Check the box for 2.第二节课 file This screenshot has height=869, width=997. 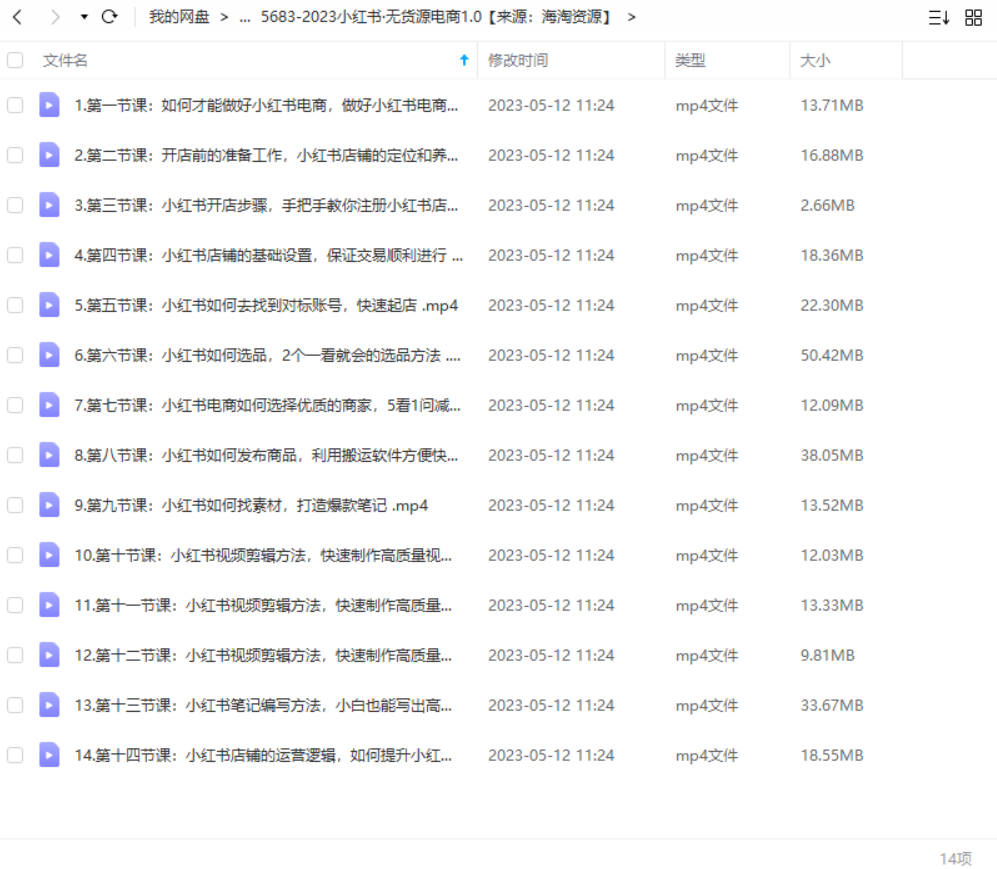[x=15, y=155]
